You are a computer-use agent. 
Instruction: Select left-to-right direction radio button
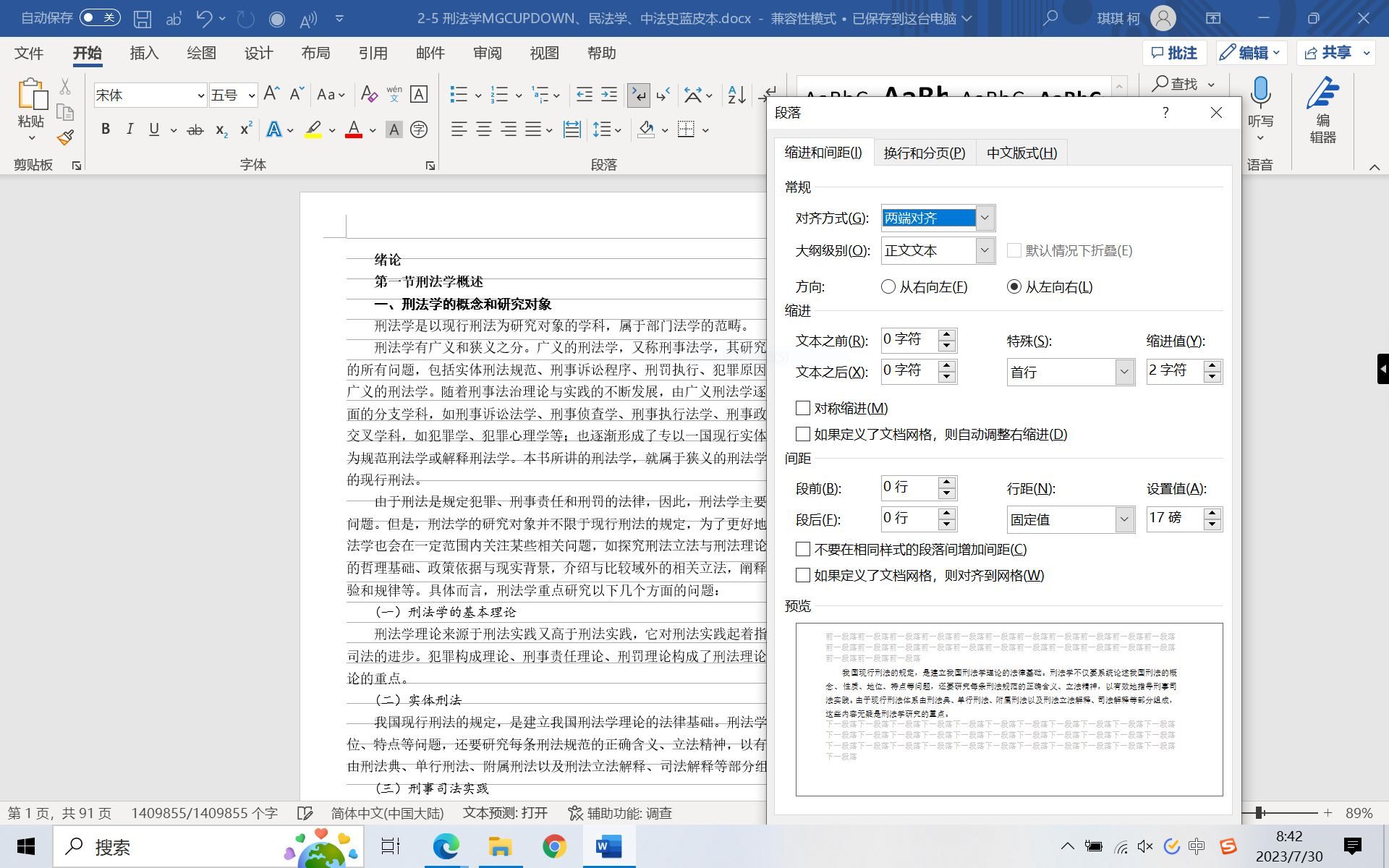(x=1014, y=287)
